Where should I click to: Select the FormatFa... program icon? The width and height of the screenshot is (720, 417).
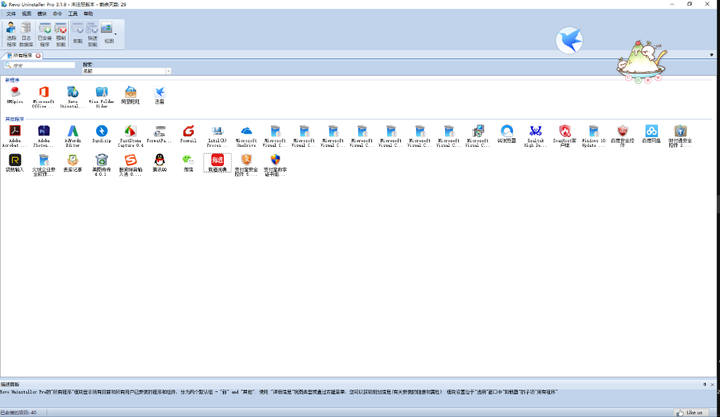pyautogui.click(x=159, y=134)
